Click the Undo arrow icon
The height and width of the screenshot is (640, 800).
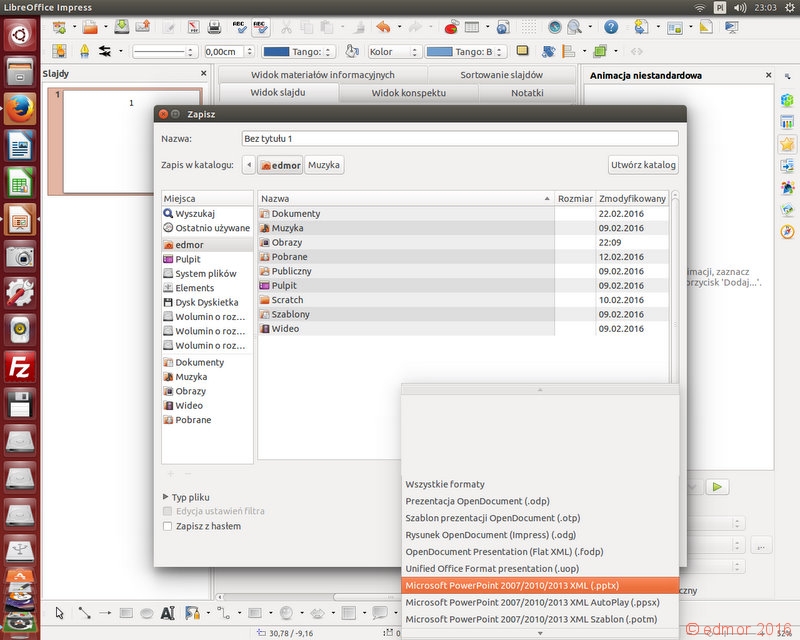click(x=383, y=27)
